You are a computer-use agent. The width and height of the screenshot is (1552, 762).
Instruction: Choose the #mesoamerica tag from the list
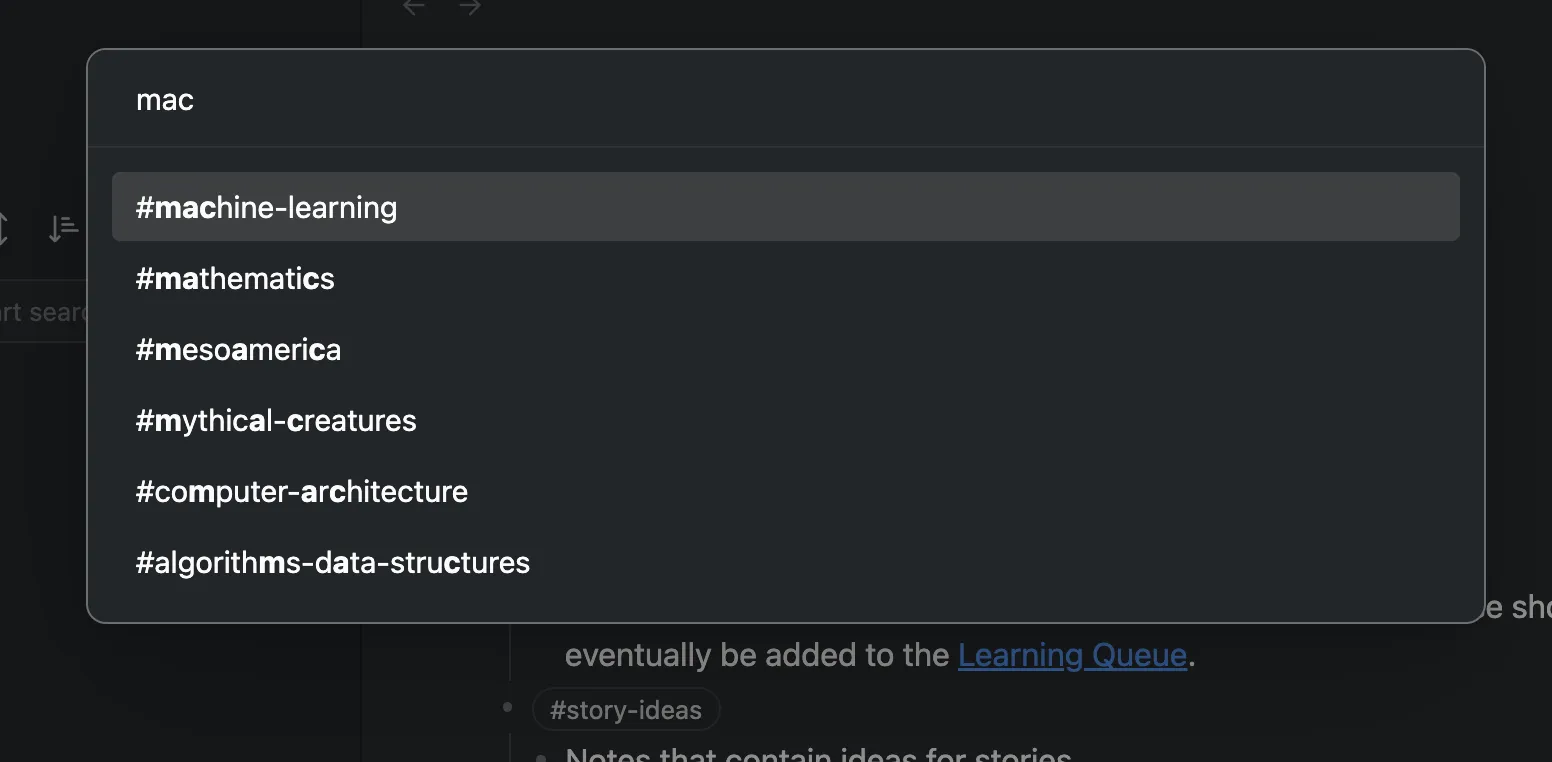point(238,349)
